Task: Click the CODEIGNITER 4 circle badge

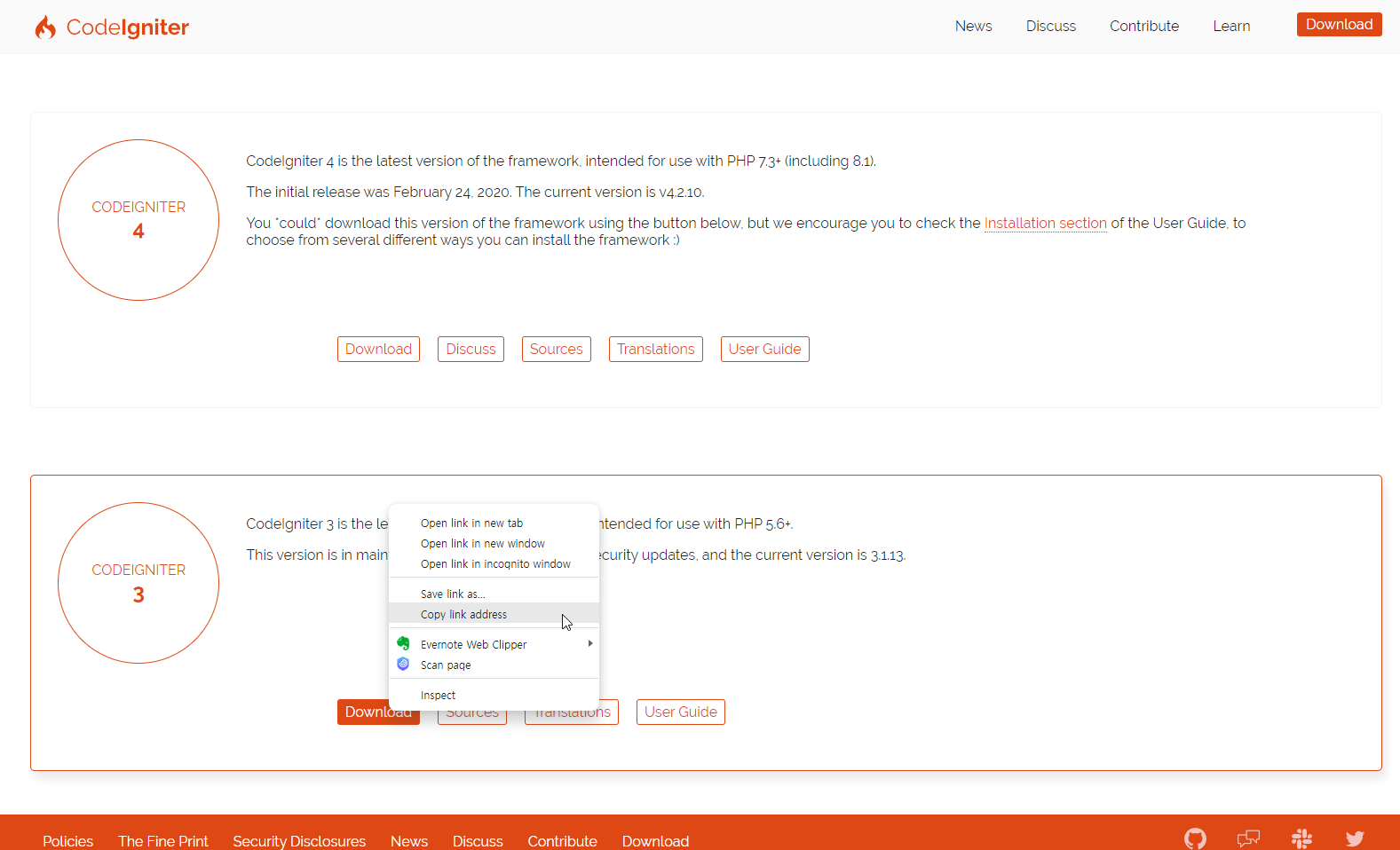Action: 138,220
